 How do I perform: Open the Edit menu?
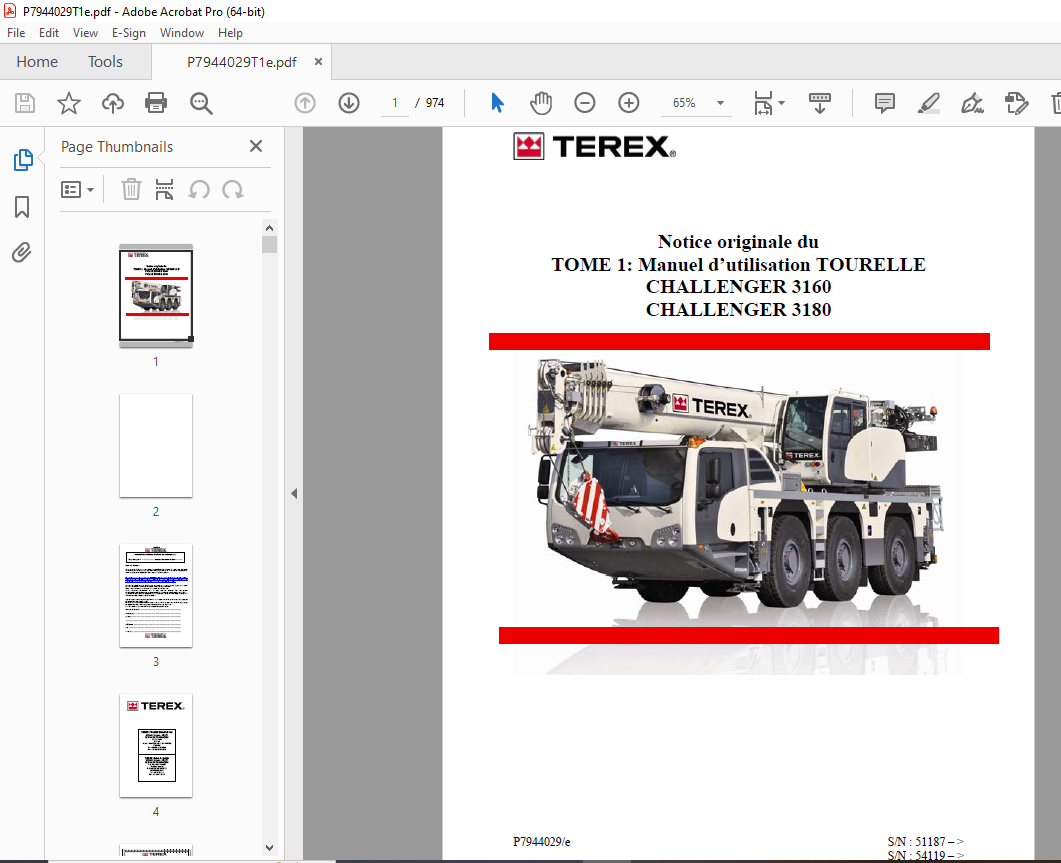tap(49, 32)
